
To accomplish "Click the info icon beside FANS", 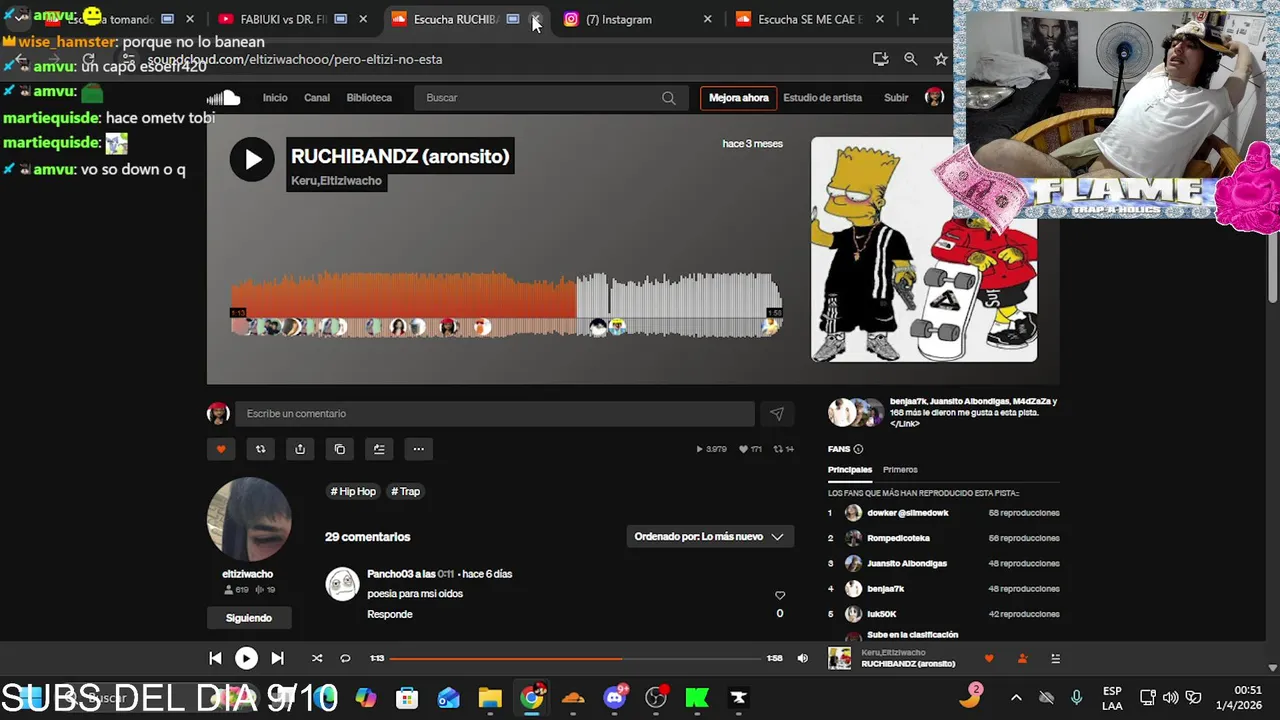I will pos(858,449).
